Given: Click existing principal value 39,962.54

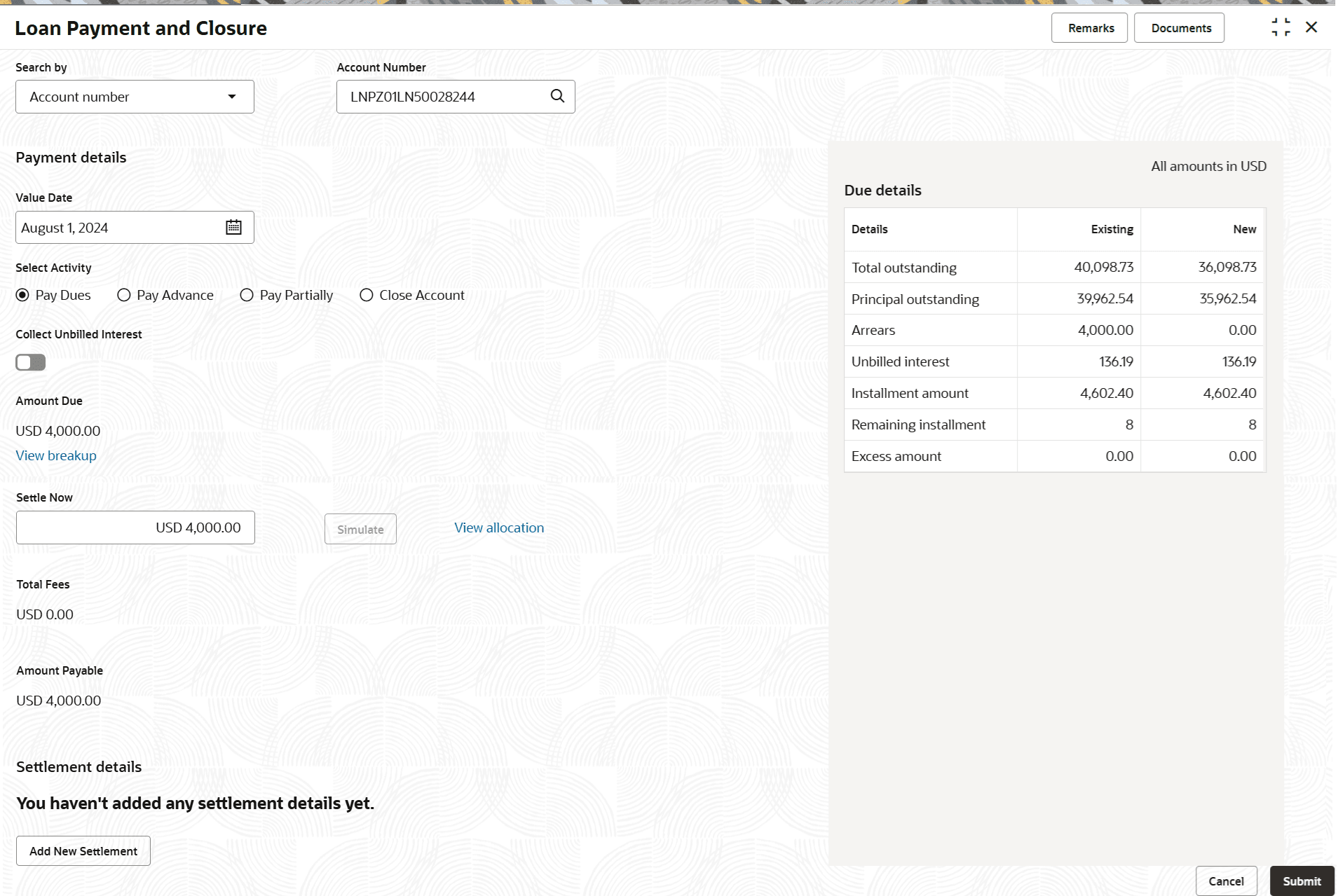Looking at the screenshot, I should [1105, 298].
